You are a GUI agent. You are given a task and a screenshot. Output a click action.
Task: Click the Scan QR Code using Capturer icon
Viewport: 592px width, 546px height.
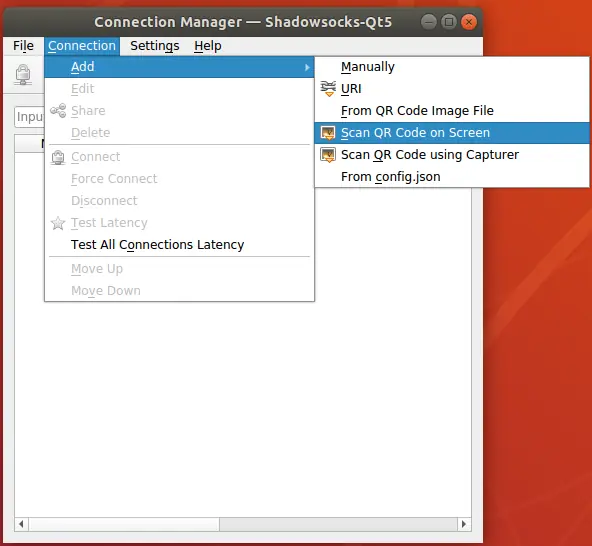click(328, 155)
